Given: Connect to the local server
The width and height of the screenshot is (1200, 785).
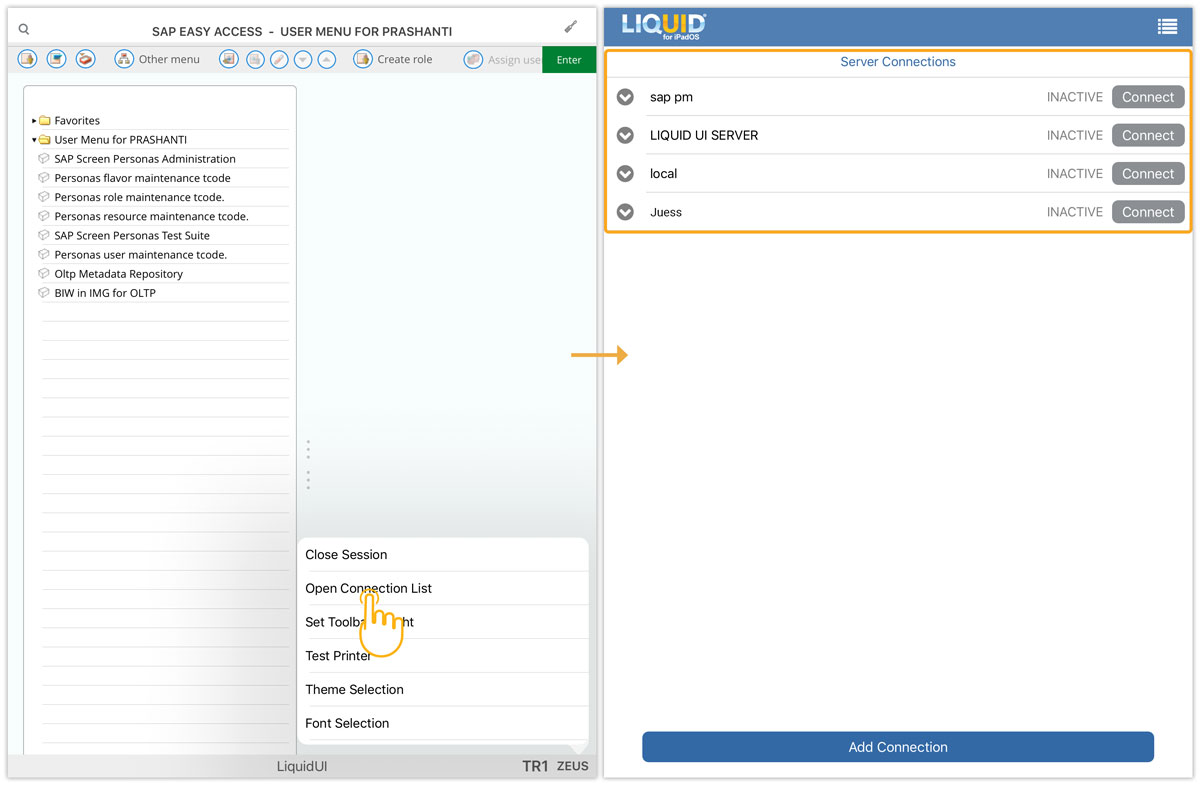Looking at the screenshot, I should pyautogui.click(x=1148, y=173).
